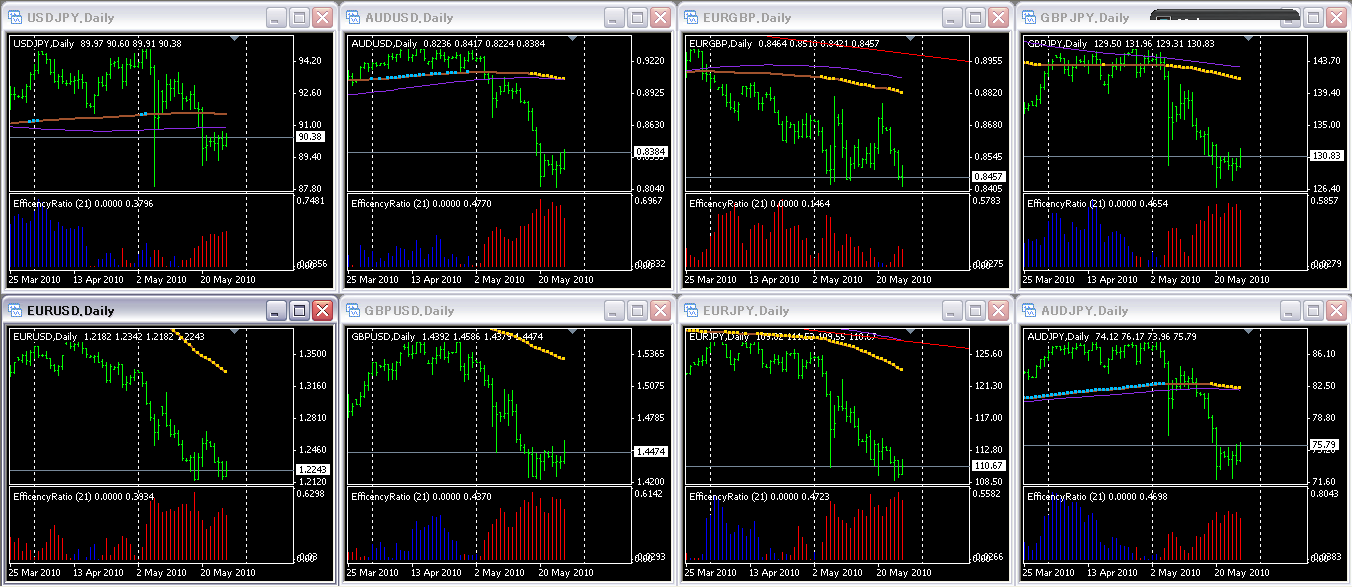
Task: Minimize the AUDJPY,Daily chart window
Action: coord(1291,311)
